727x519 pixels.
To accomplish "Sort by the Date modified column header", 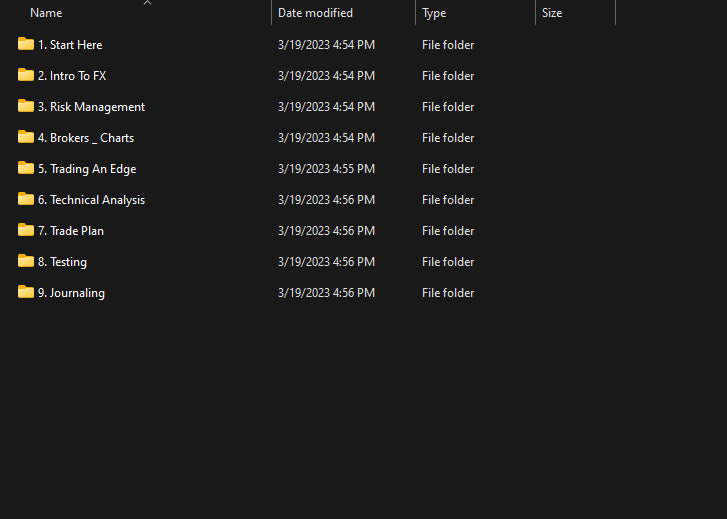I will [x=315, y=13].
